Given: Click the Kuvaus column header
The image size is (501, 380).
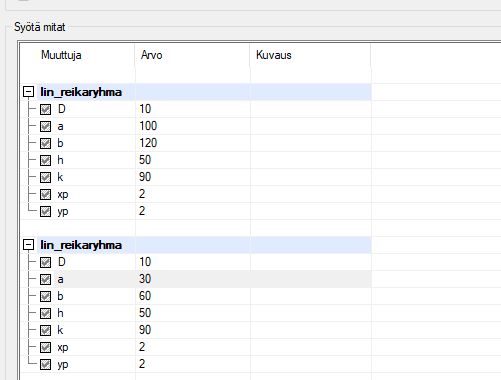Looking at the screenshot, I should 311,55.
